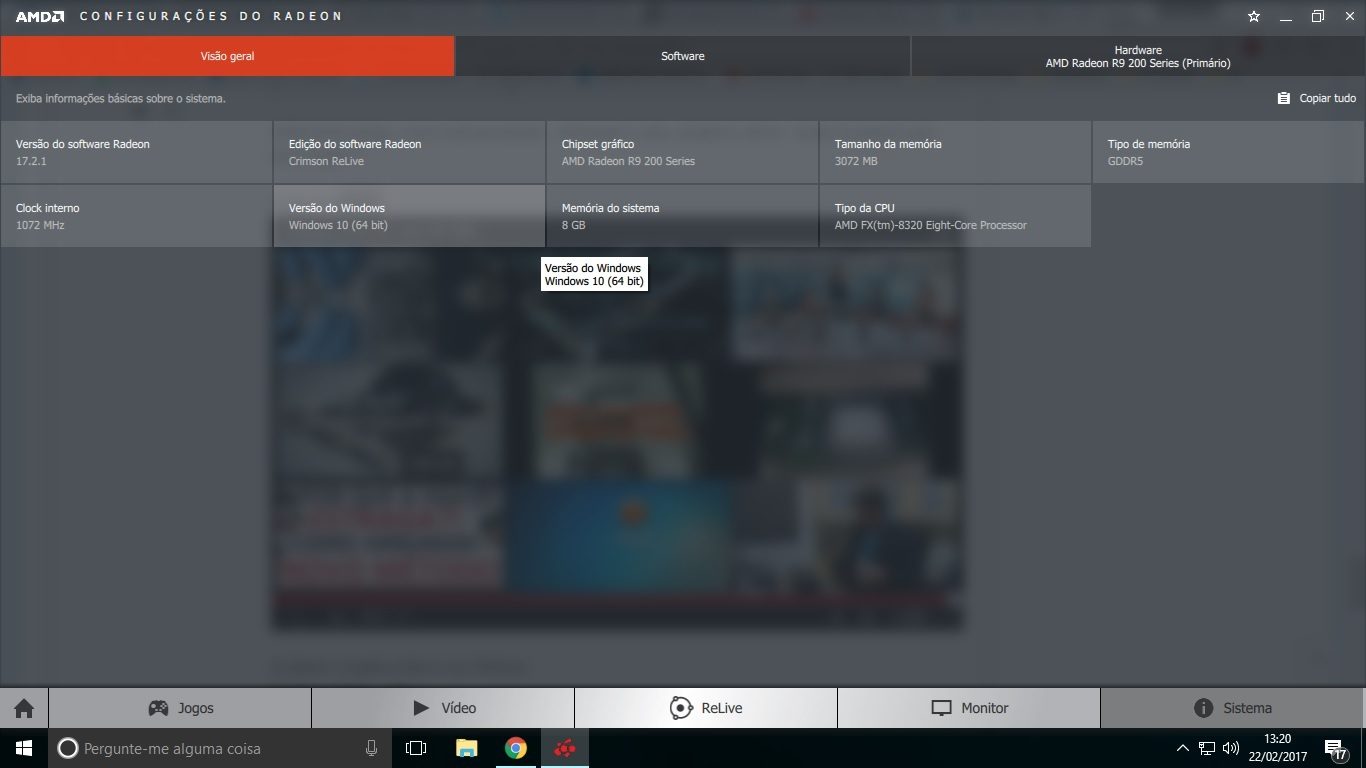Viewport: 1366px width, 768px height.
Task: Click the network tray icon
Action: pos(1207,748)
